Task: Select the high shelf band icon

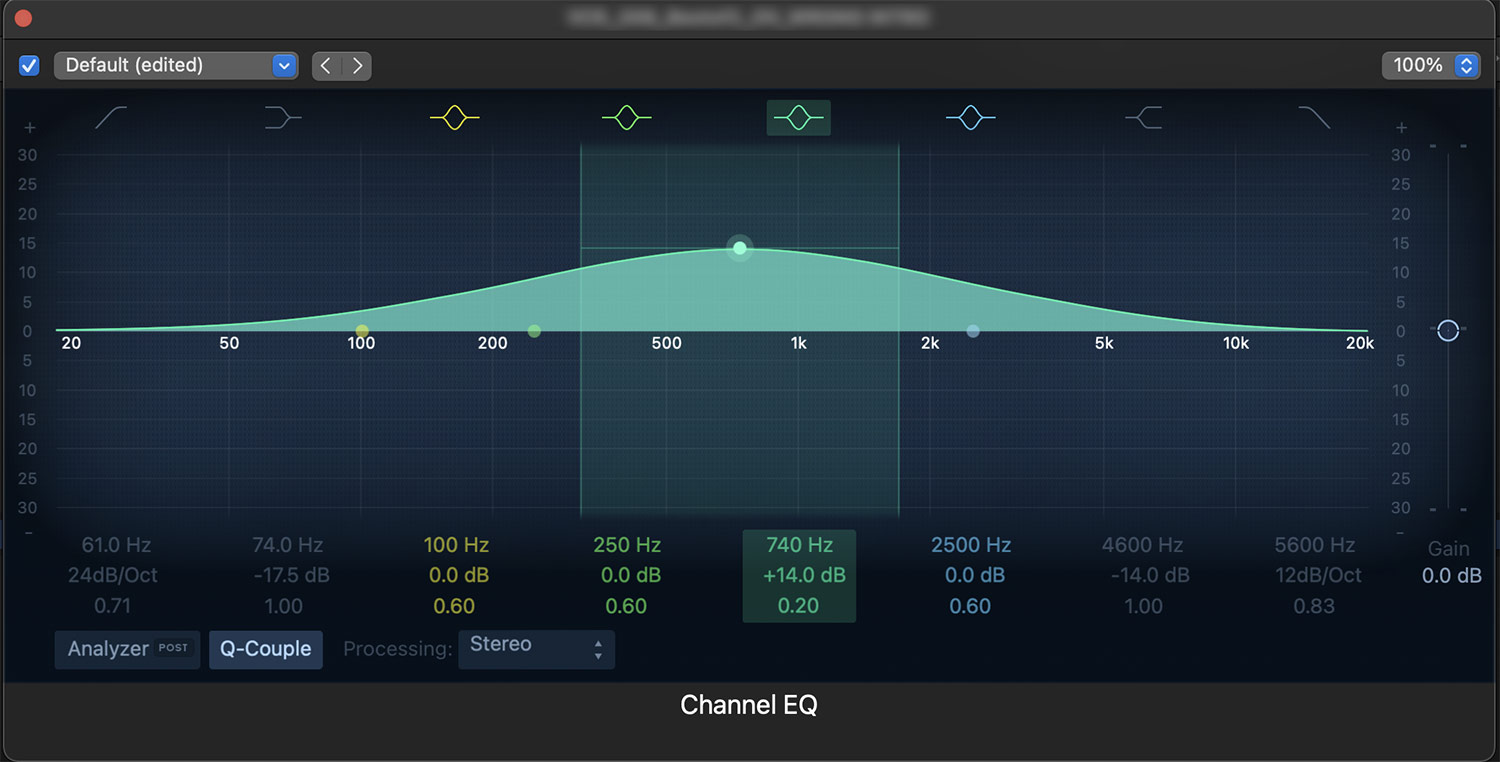Action: tap(1142, 117)
